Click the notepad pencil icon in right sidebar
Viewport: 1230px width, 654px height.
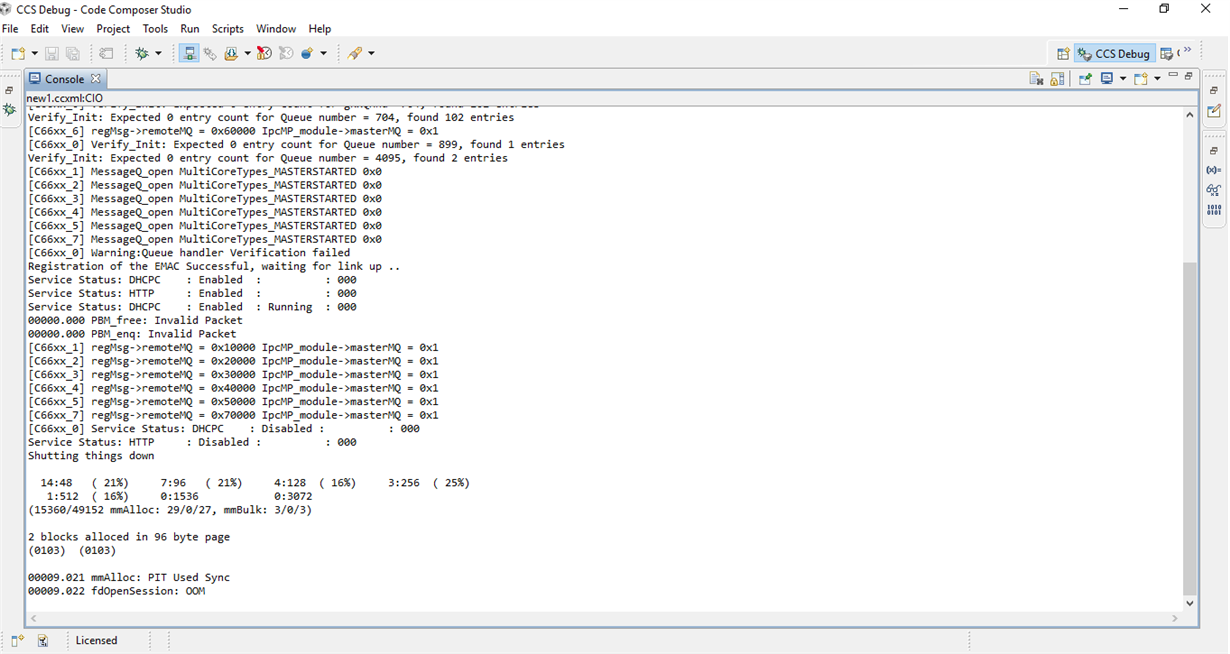pyautogui.click(x=1213, y=111)
